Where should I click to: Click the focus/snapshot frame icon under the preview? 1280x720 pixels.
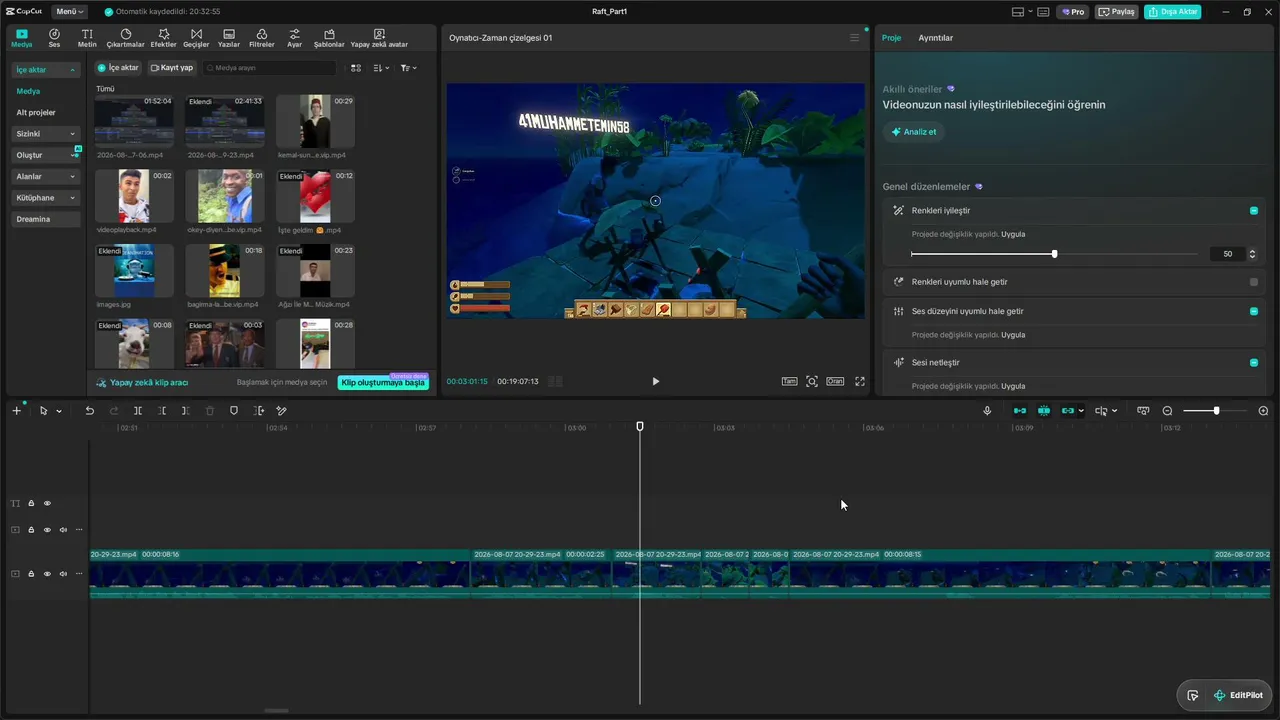click(812, 381)
